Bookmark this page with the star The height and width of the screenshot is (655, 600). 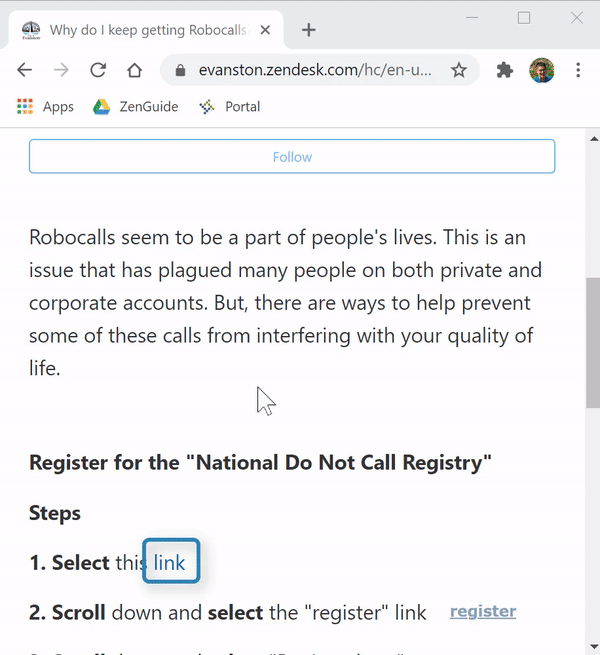click(x=459, y=70)
